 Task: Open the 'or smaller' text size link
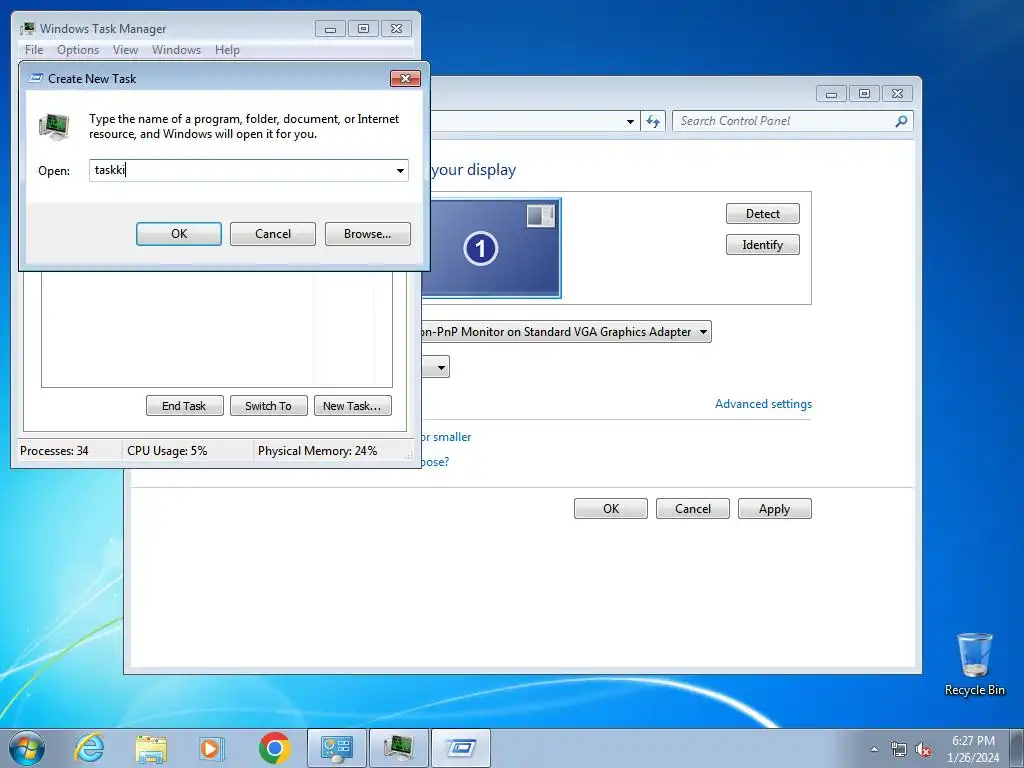pyautogui.click(x=446, y=437)
